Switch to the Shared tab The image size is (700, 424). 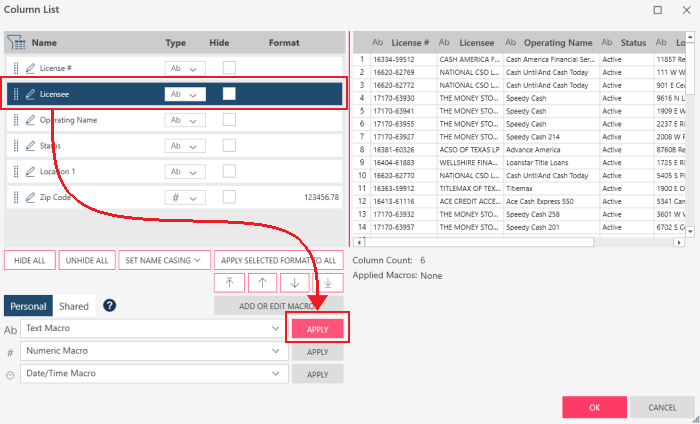(74, 306)
